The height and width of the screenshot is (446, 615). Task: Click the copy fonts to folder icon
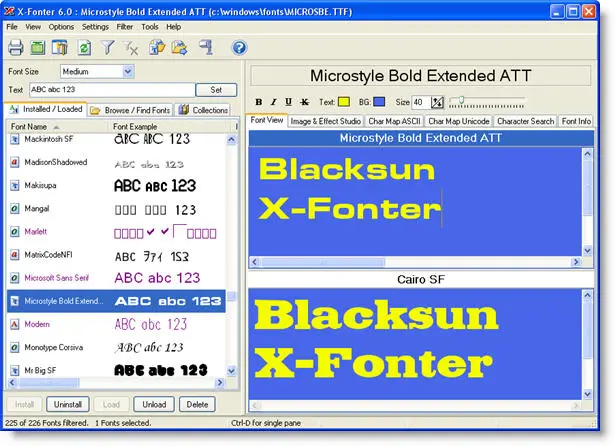click(156, 48)
